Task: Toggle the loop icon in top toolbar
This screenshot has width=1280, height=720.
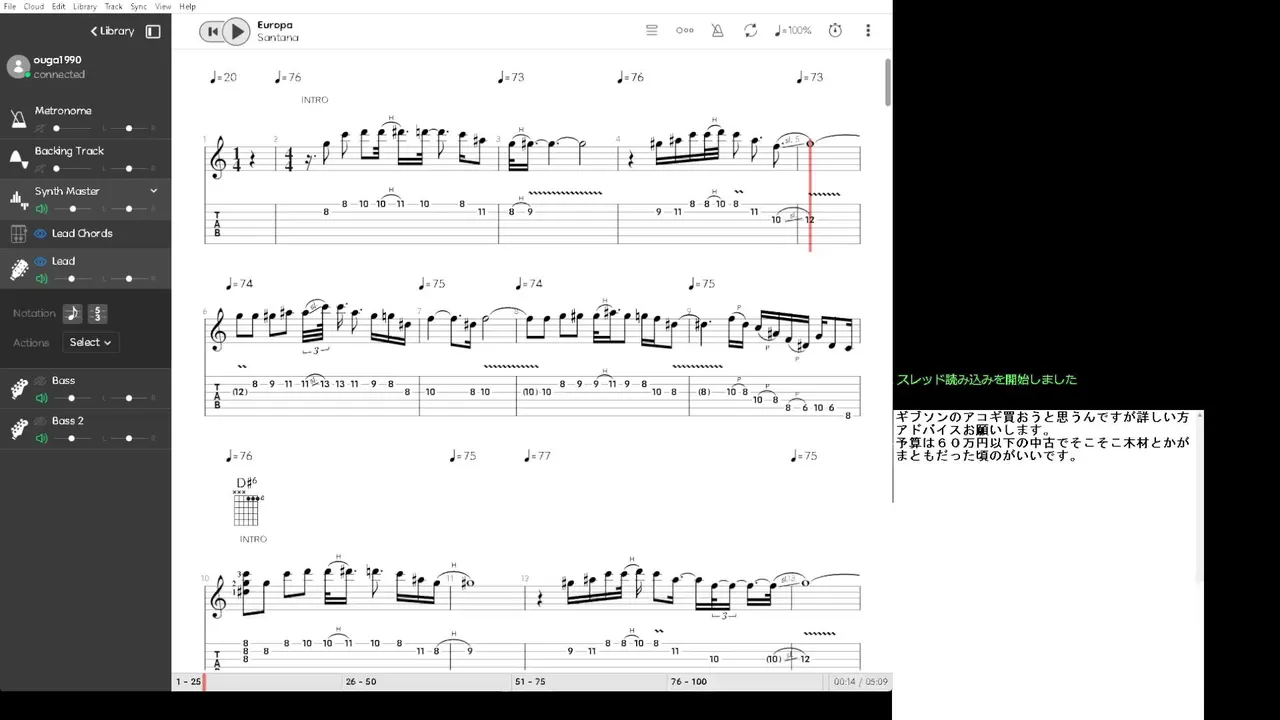Action: pos(750,31)
